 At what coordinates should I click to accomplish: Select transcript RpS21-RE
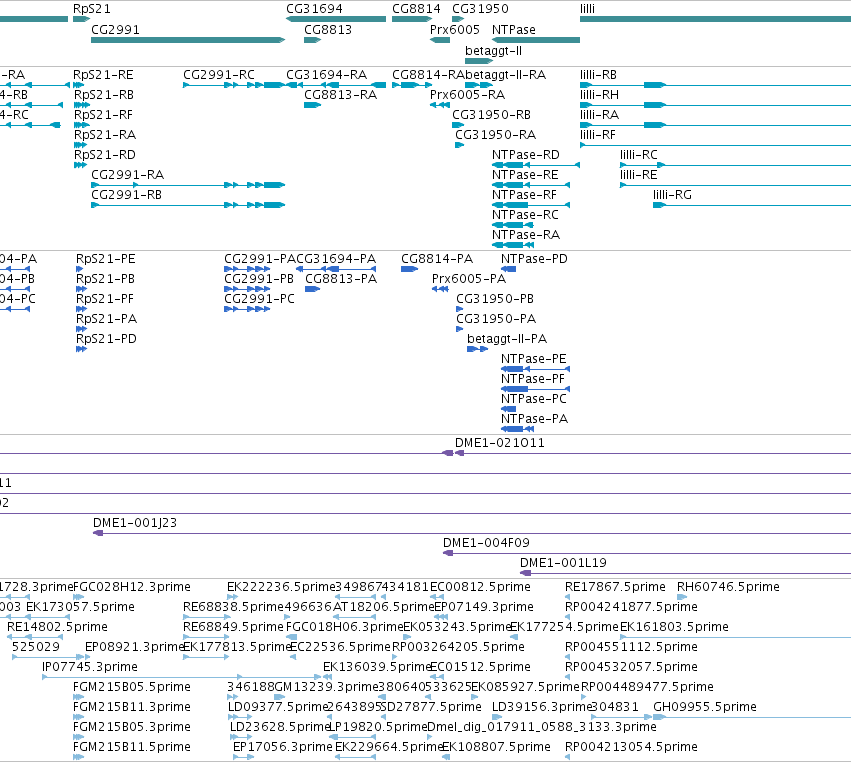[103, 75]
